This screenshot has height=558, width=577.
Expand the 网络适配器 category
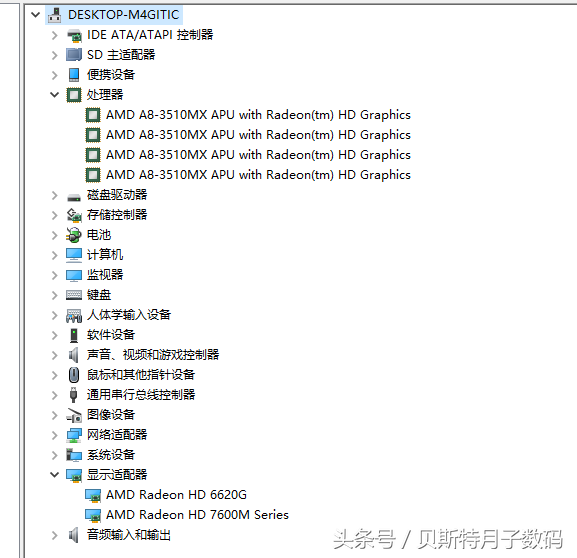click(55, 435)
